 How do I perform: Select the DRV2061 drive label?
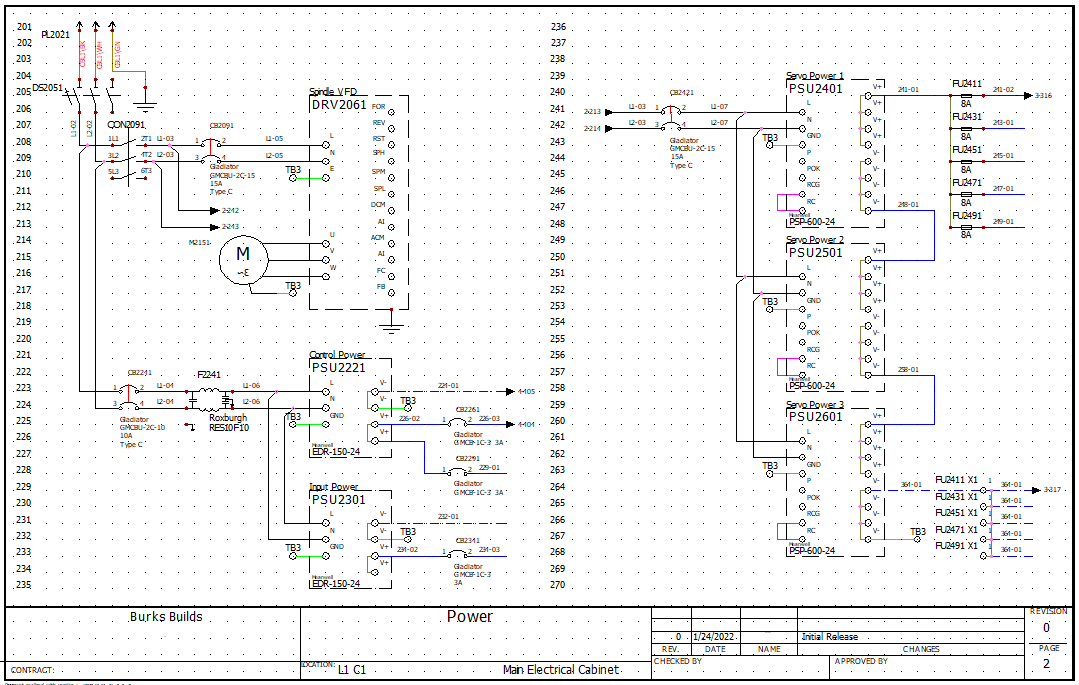[x=339, y=105]
